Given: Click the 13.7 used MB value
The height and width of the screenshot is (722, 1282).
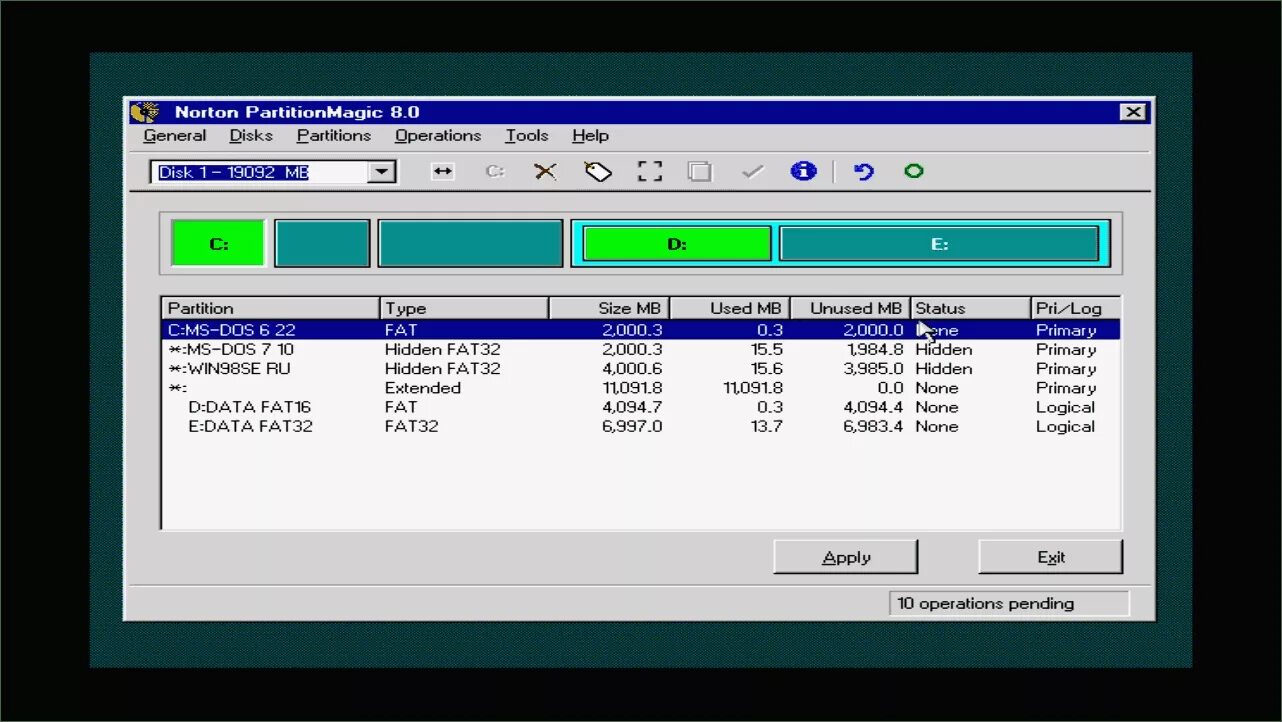Looking at the screenshot, I should click(x=768, y=426).
